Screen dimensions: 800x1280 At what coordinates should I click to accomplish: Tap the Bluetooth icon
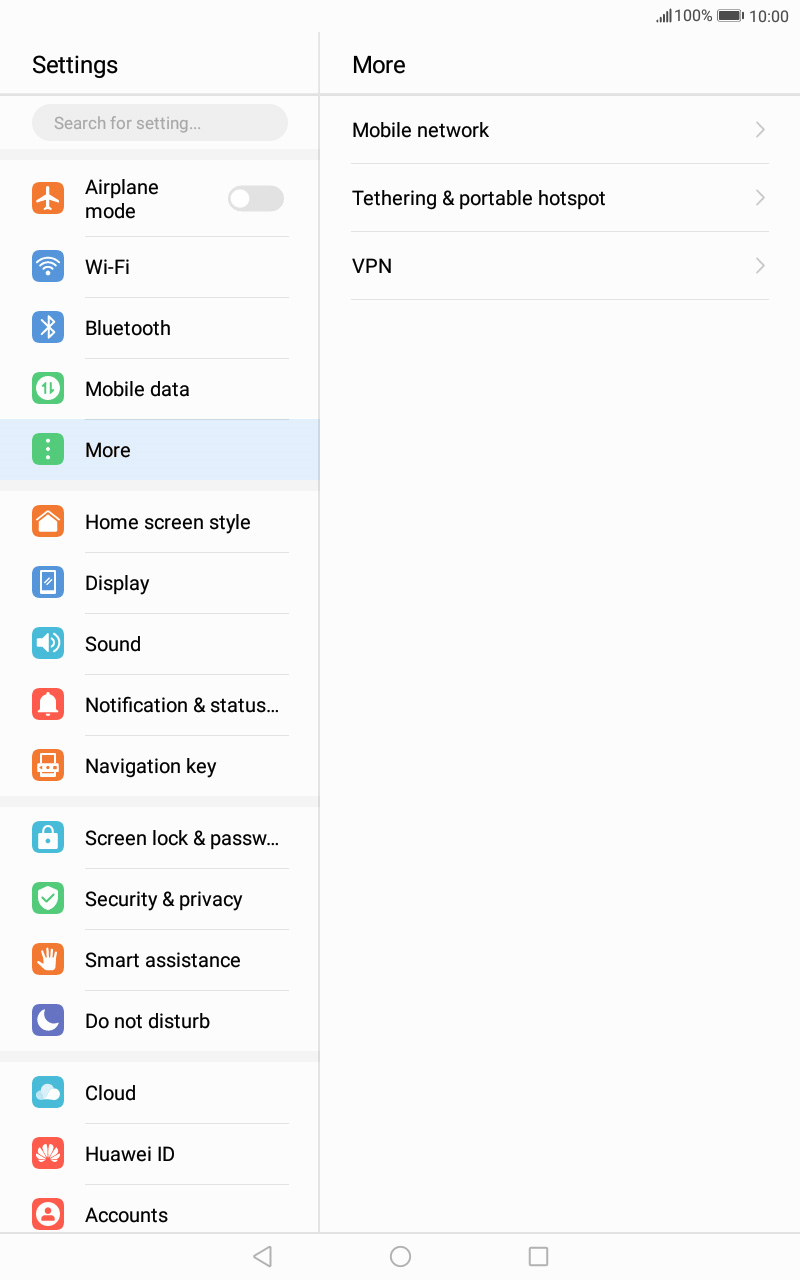click(48, 328)
